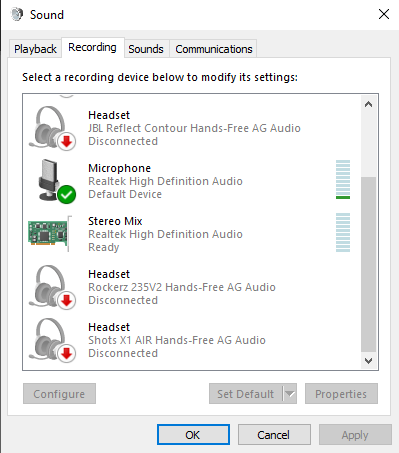This screenshot has width=399, height=453.
Task: Select the Stereo Mix sound card icon
Action: click(x=50, y=233)
